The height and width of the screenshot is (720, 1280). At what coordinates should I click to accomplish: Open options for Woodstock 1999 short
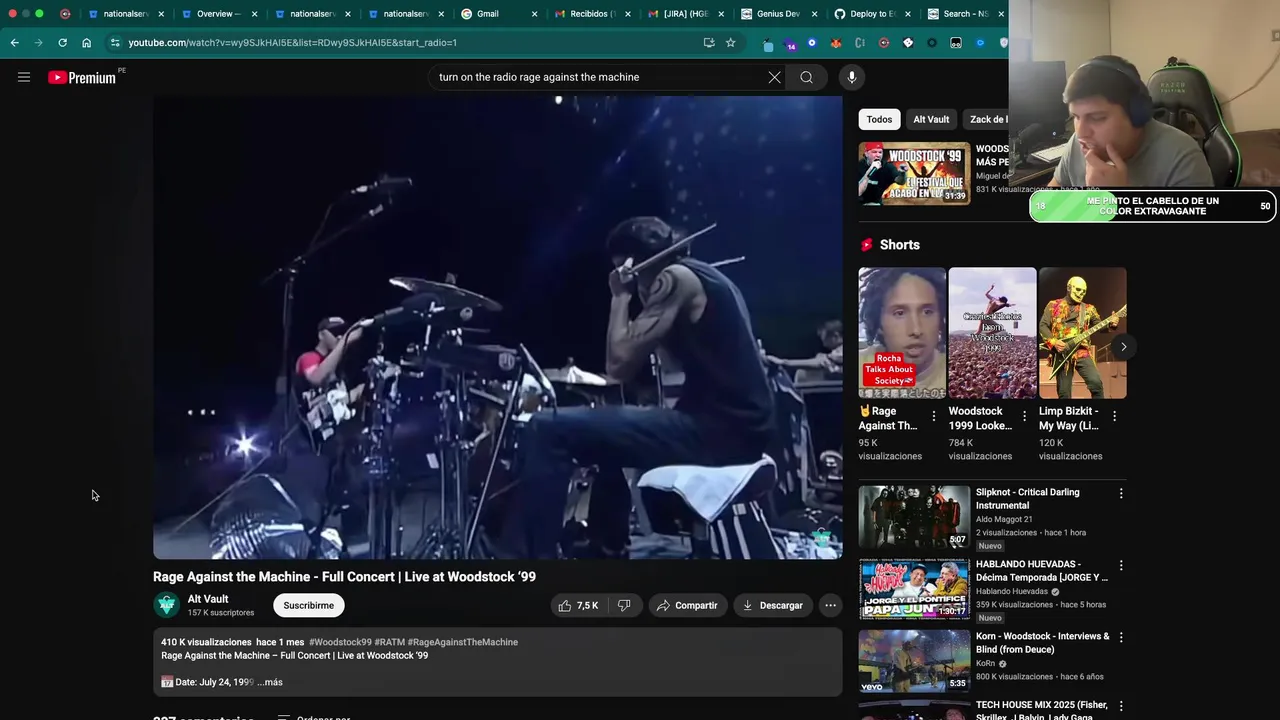pyautogui.click(x=1024, y=416)
